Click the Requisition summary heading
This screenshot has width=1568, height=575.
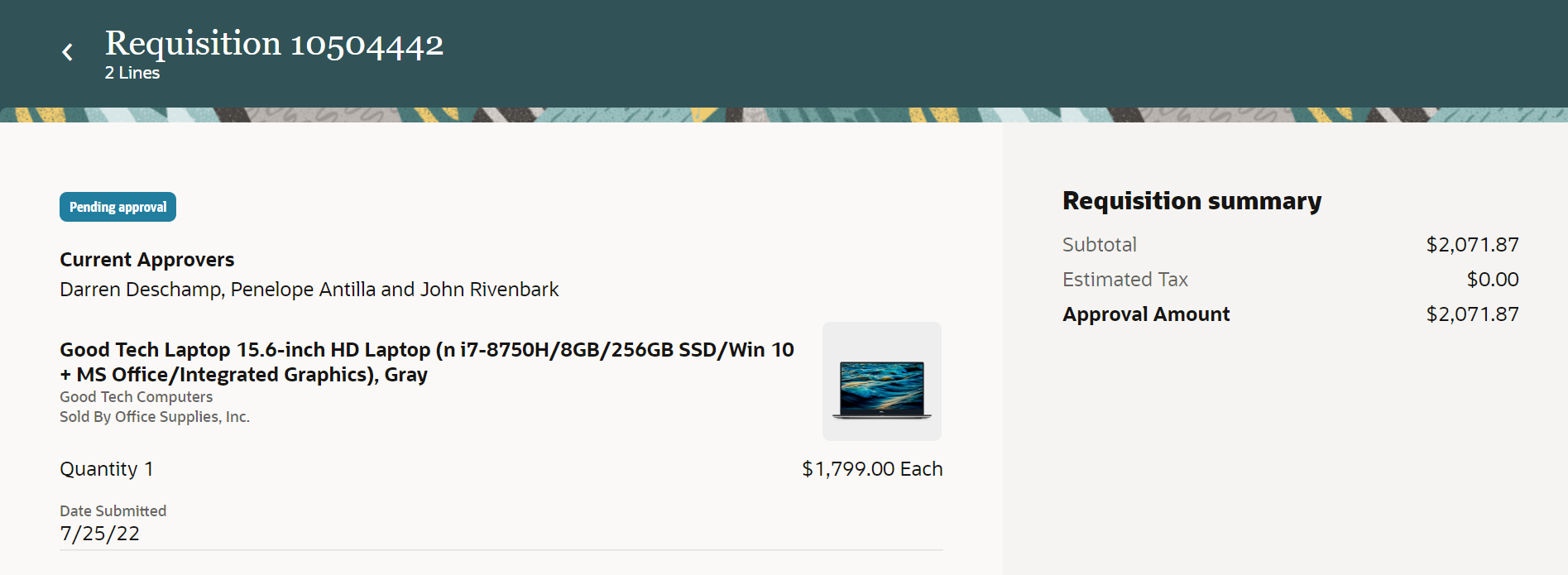coord(1192,201)
